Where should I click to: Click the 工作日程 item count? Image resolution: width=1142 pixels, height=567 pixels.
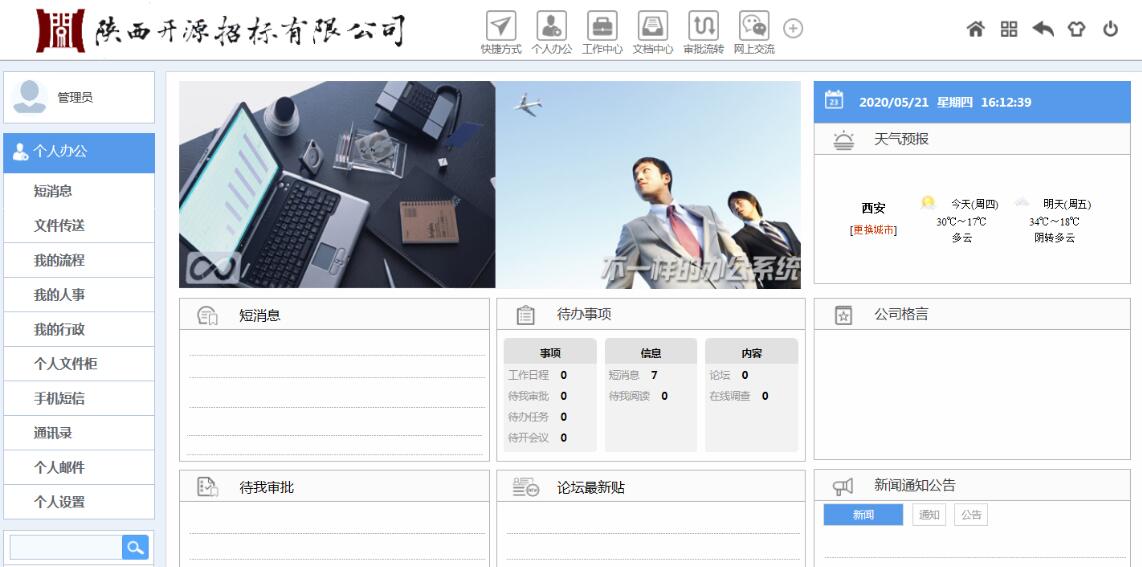click(564, 376)
